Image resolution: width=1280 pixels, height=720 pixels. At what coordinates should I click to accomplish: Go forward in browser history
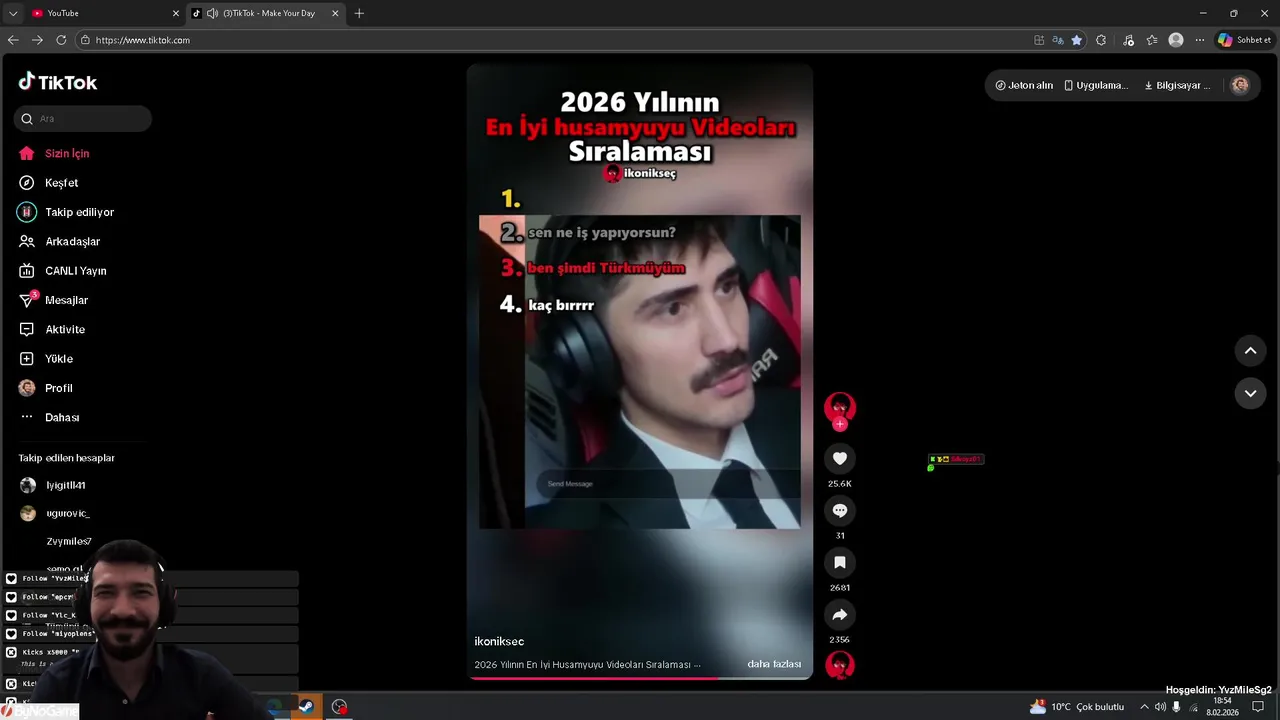(x=37, y=40)
